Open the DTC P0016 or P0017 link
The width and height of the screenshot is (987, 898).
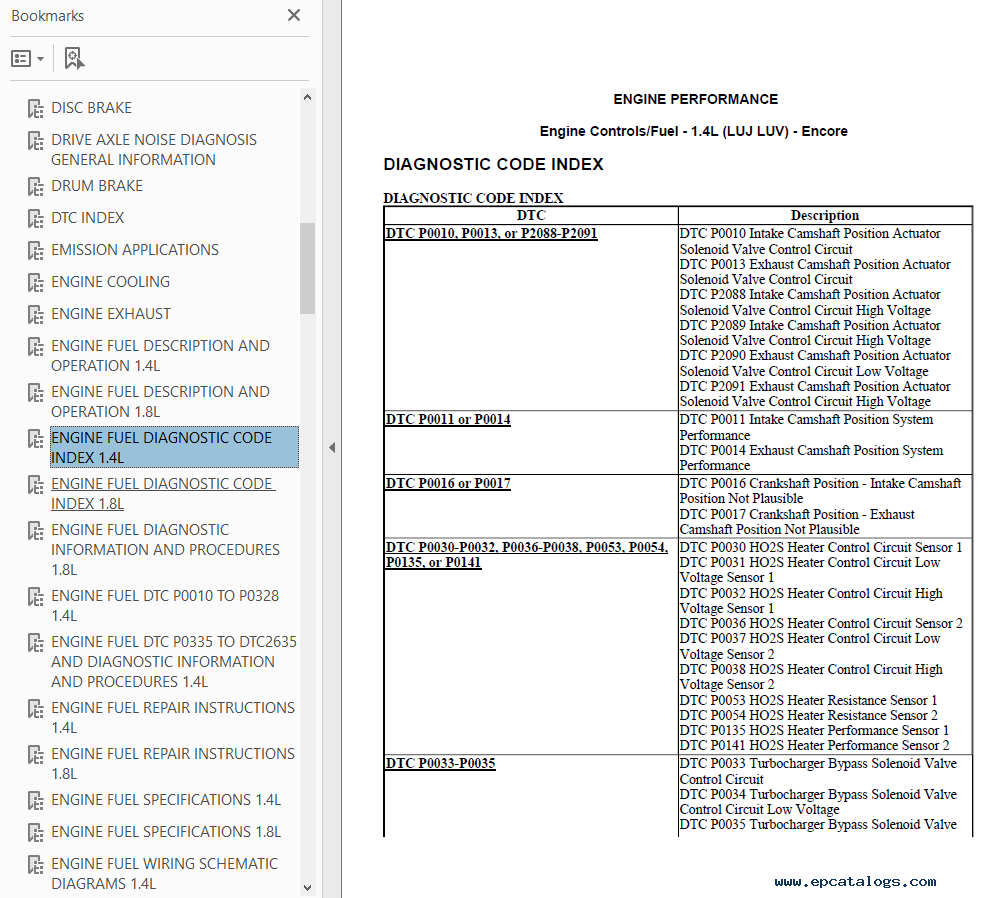coord(448,483)
